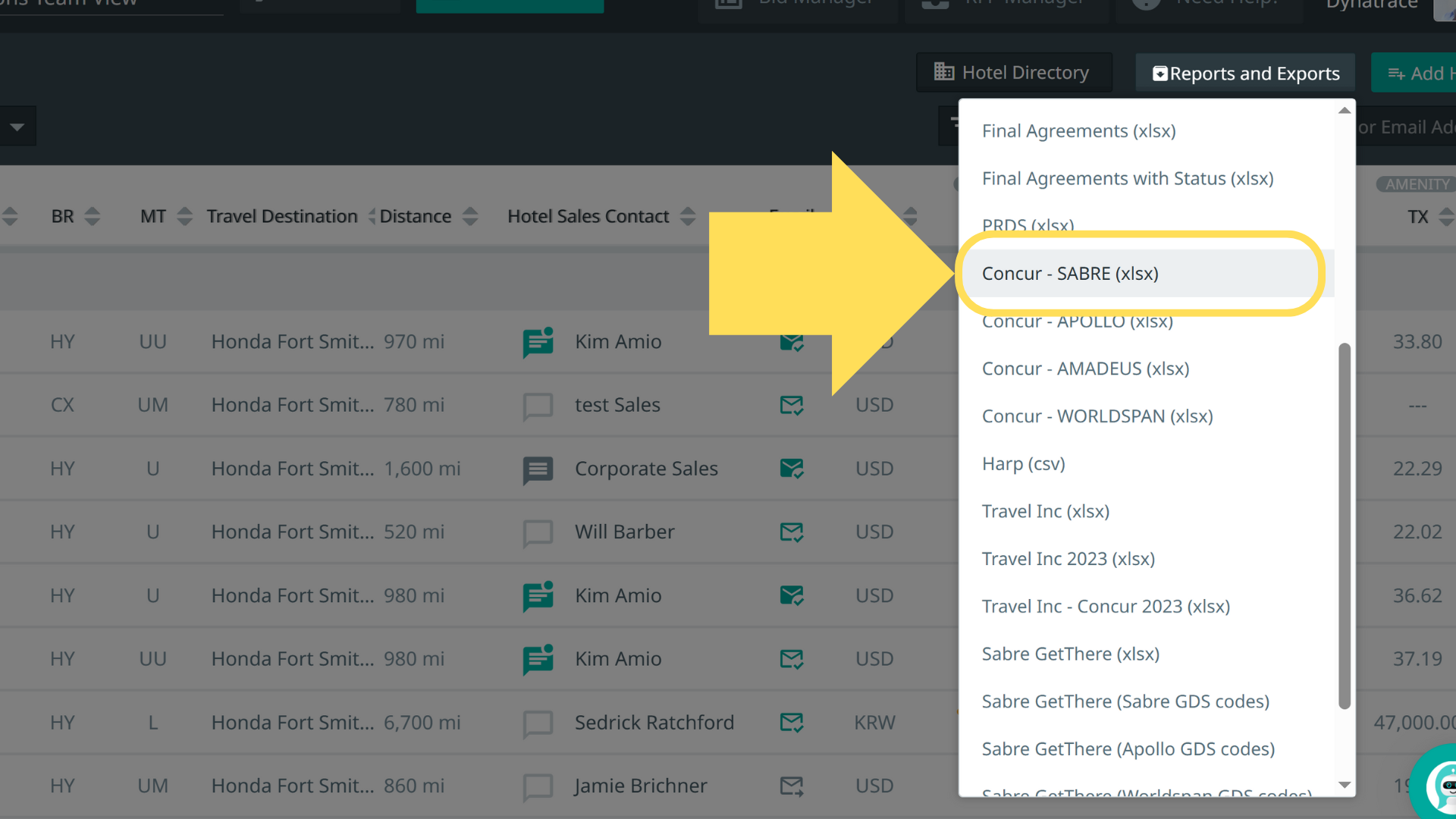Open message icon next to Corporate Sales
The height and width of the screenshot is (819, 1456).
(538, 469)
